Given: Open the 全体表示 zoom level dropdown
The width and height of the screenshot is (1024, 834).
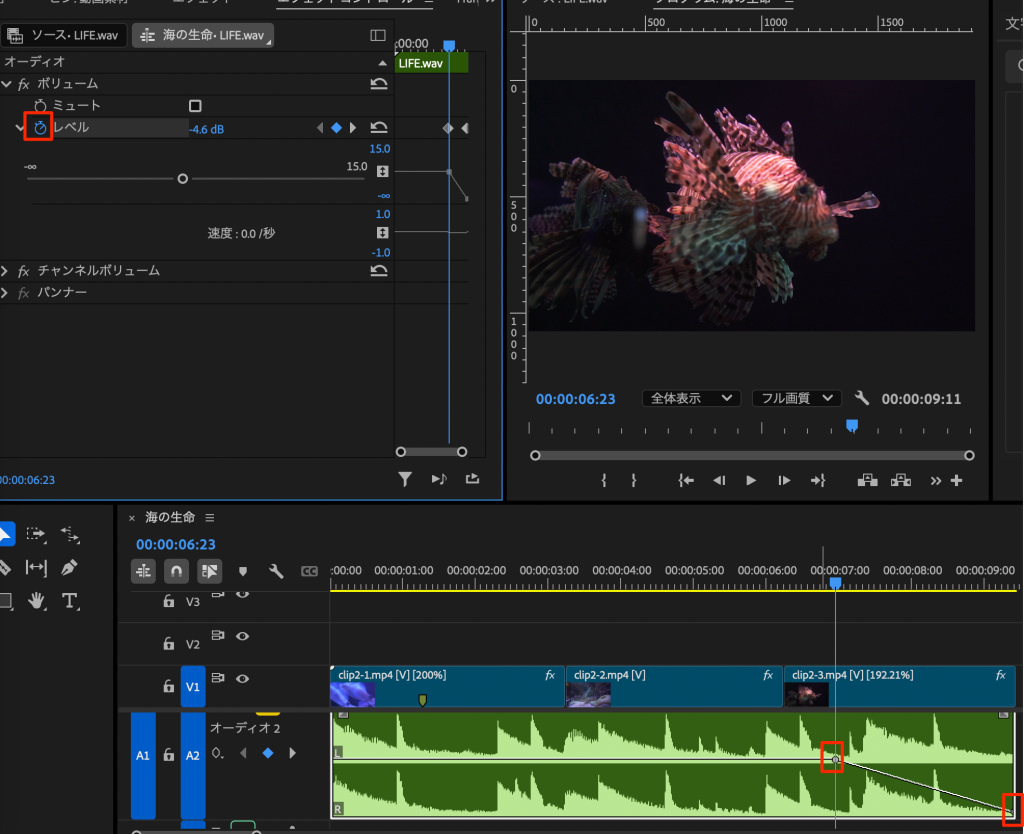Looking at the screenshot, I should pyautogui.click(x=690, y=399).
